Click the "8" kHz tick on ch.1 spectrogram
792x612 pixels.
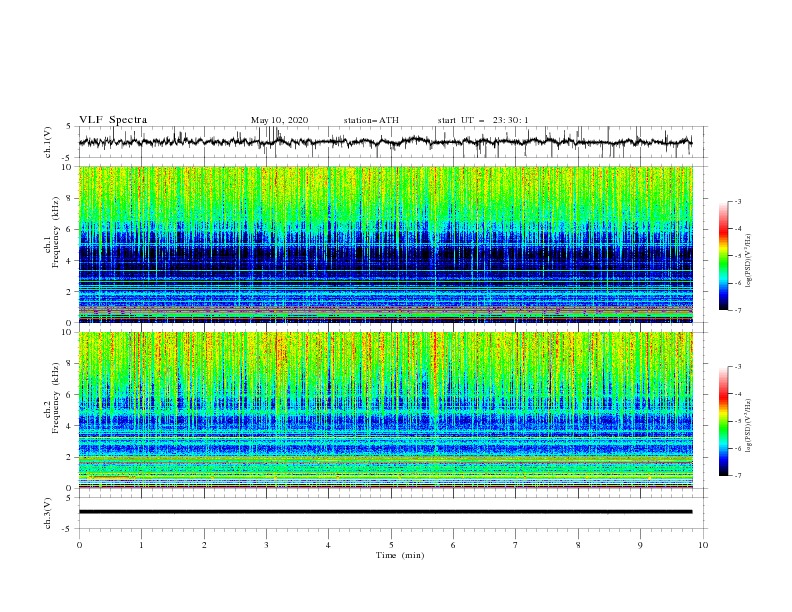[69, 198]
